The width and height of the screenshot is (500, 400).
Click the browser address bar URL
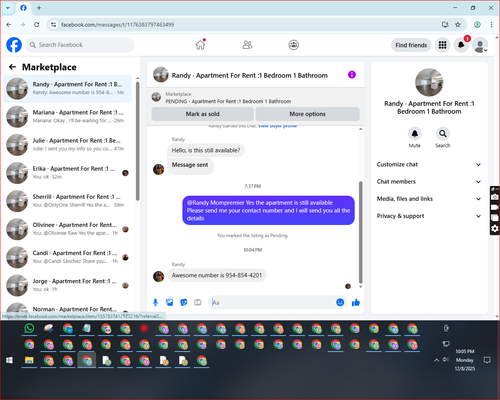[117, 24]
